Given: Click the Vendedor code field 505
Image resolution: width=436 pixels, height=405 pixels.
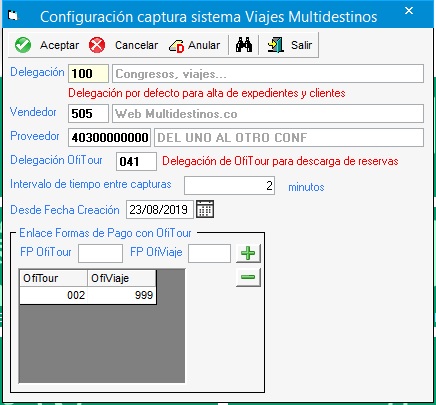Looking at the screenshot, I should point(88,114).
